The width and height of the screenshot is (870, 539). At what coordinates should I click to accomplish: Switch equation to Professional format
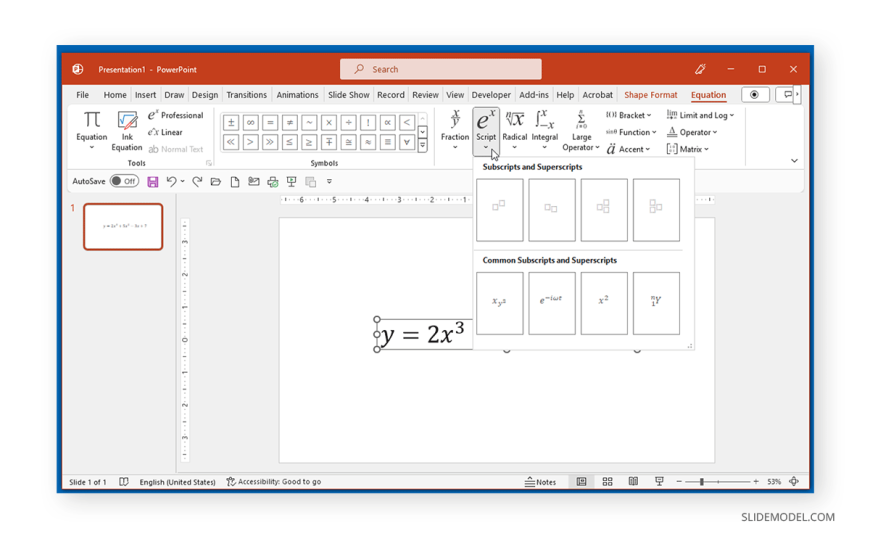point(175,115)
